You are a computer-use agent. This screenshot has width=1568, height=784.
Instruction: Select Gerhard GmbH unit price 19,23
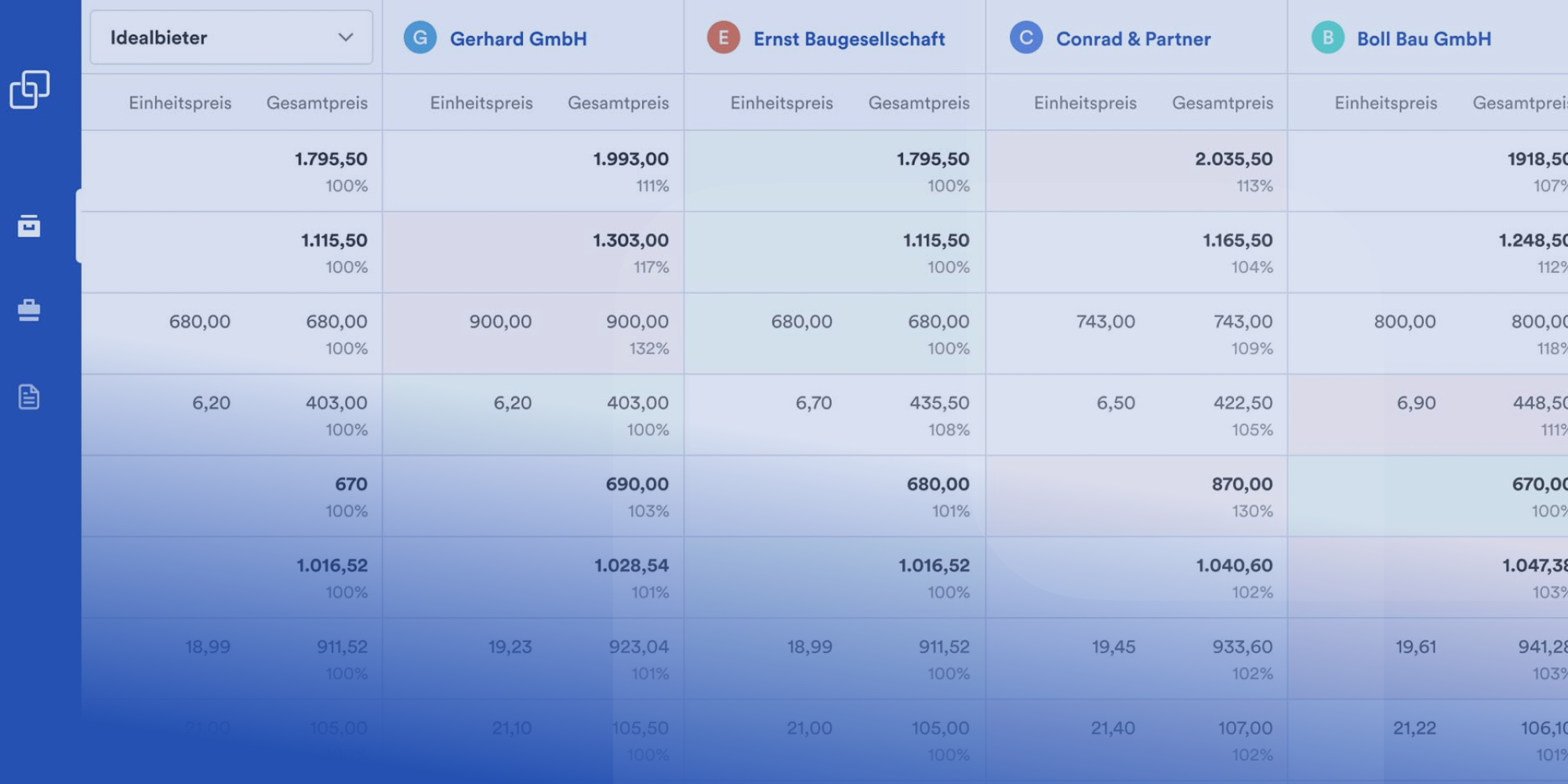(510, 647)
